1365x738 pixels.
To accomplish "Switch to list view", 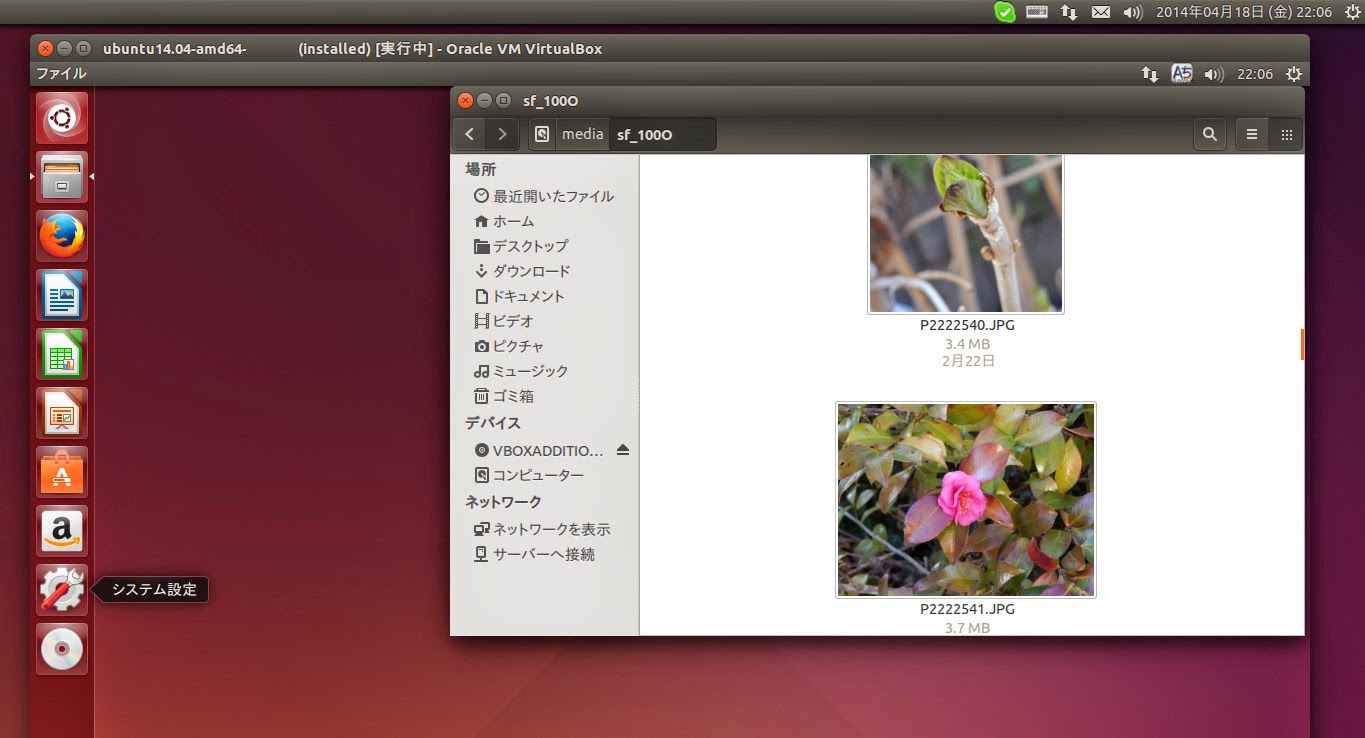I will (x=1251, y=134).
